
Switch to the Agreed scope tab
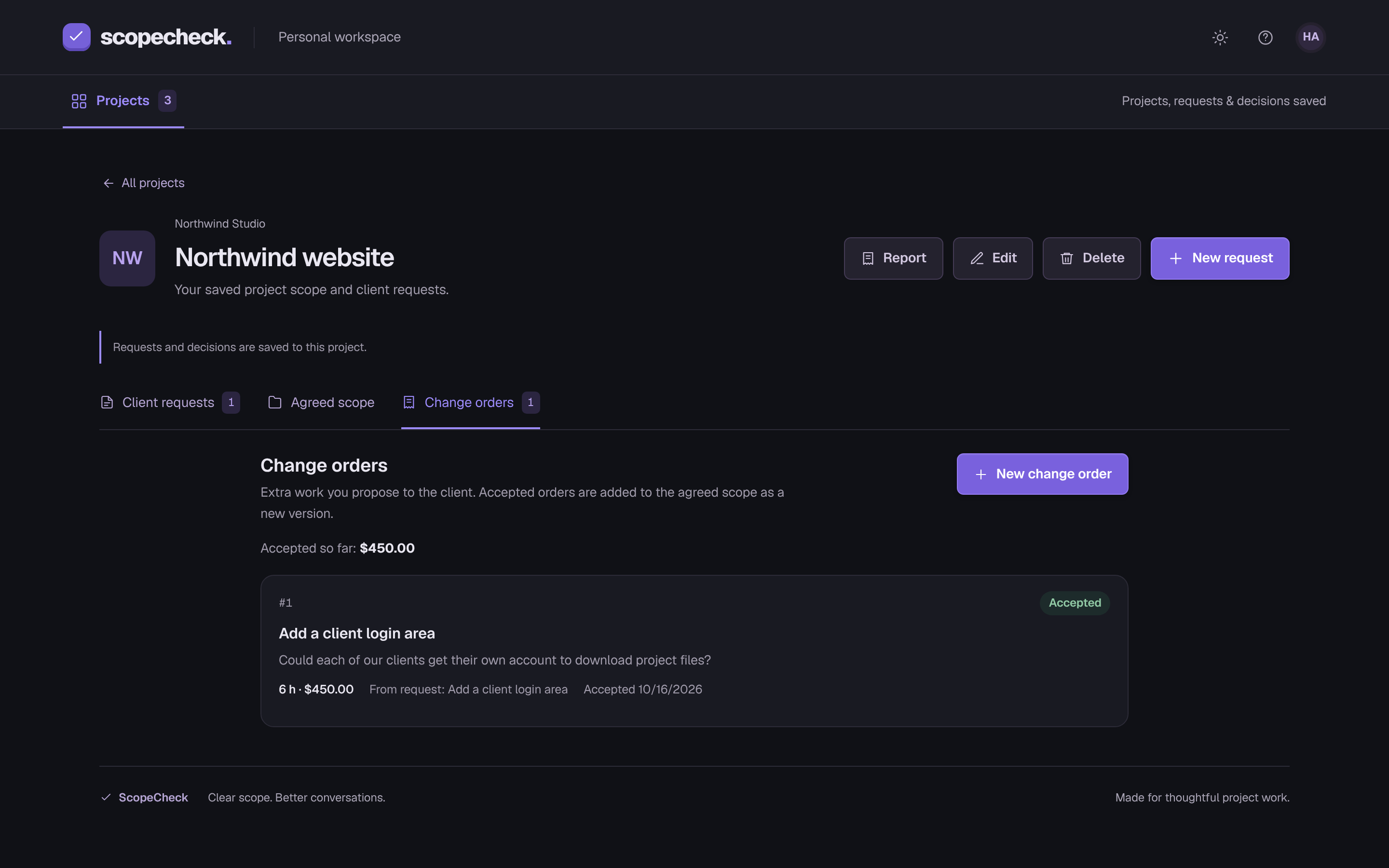tap(321, 403)
